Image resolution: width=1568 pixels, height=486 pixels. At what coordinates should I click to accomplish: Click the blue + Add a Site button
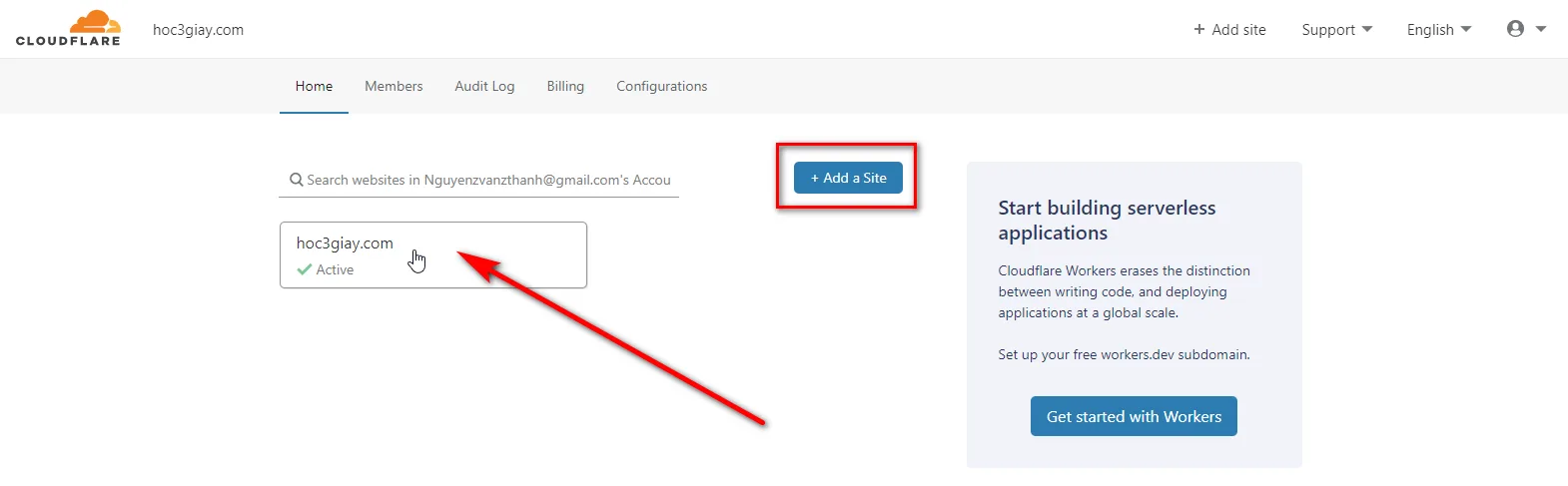[848, 178]
